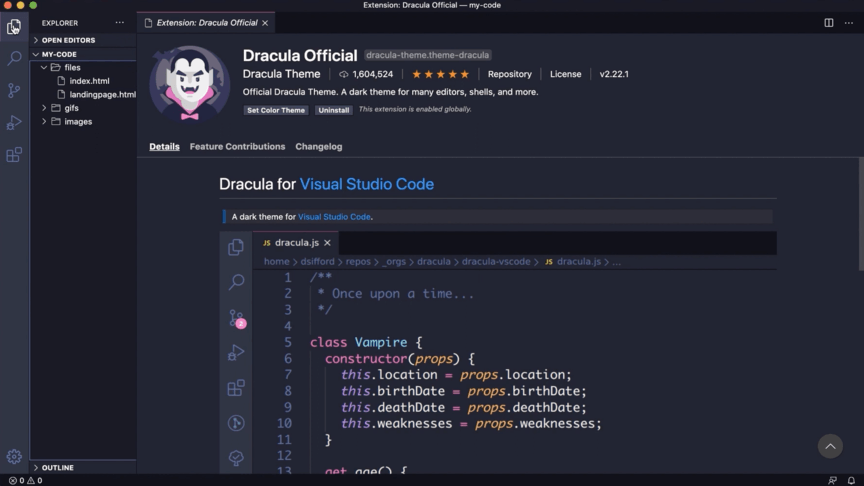
Task: Switch to the Changelog tab
Action: (x=318, y=147)
